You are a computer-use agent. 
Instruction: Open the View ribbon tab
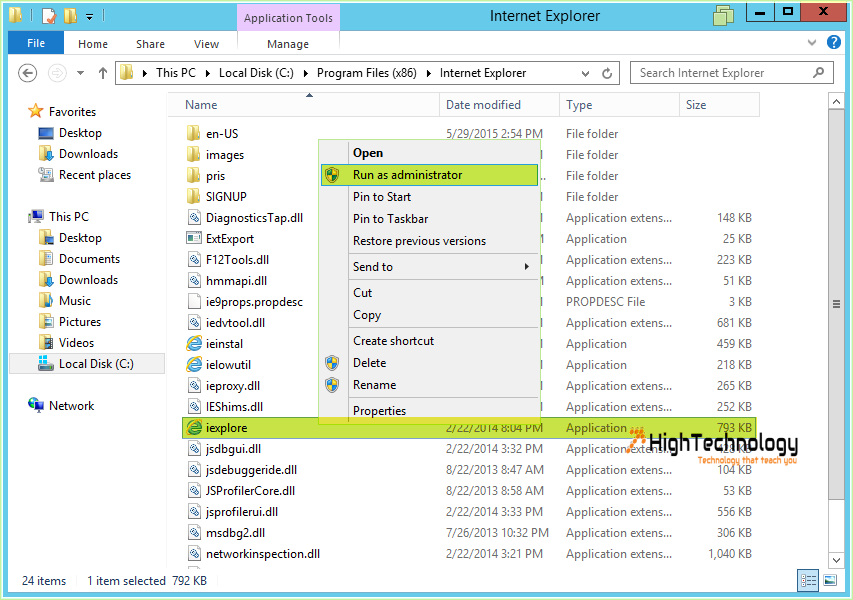206,44
